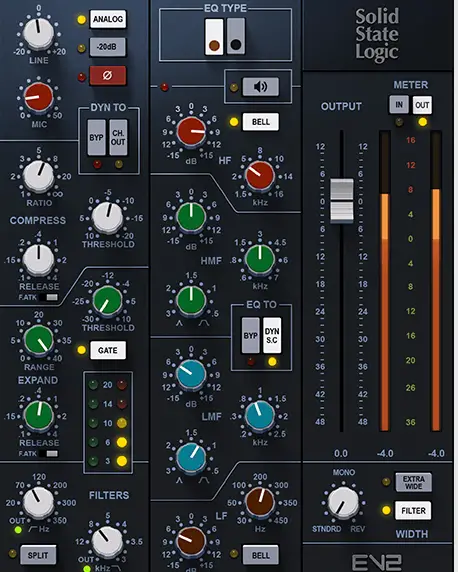Toggle the HF BELL button
The height and width of the screenshot is (572, 458).
pyautogui.click(x=261, y=122)
